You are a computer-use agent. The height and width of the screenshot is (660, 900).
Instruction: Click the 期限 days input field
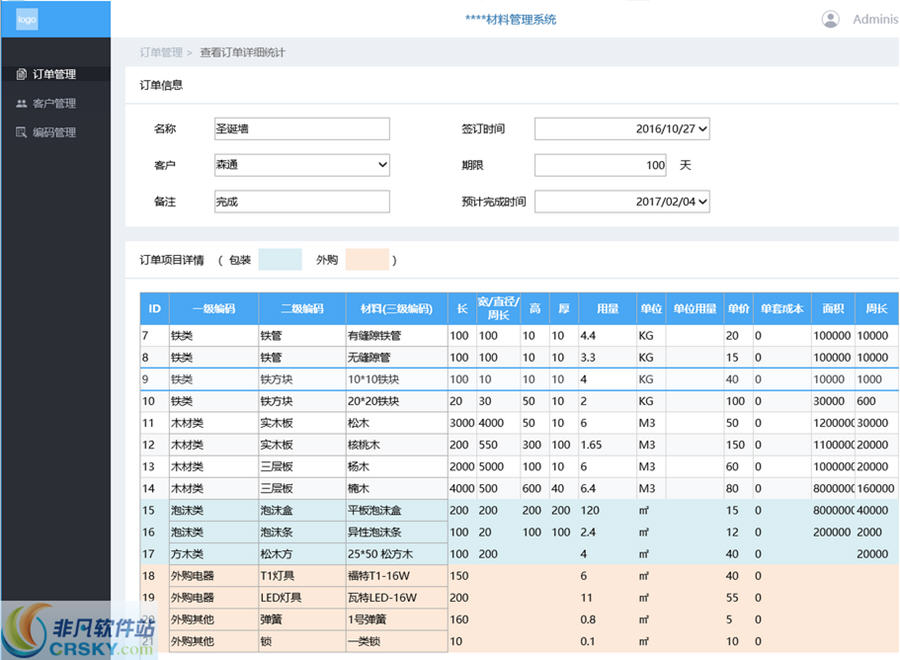coord(600,165)
